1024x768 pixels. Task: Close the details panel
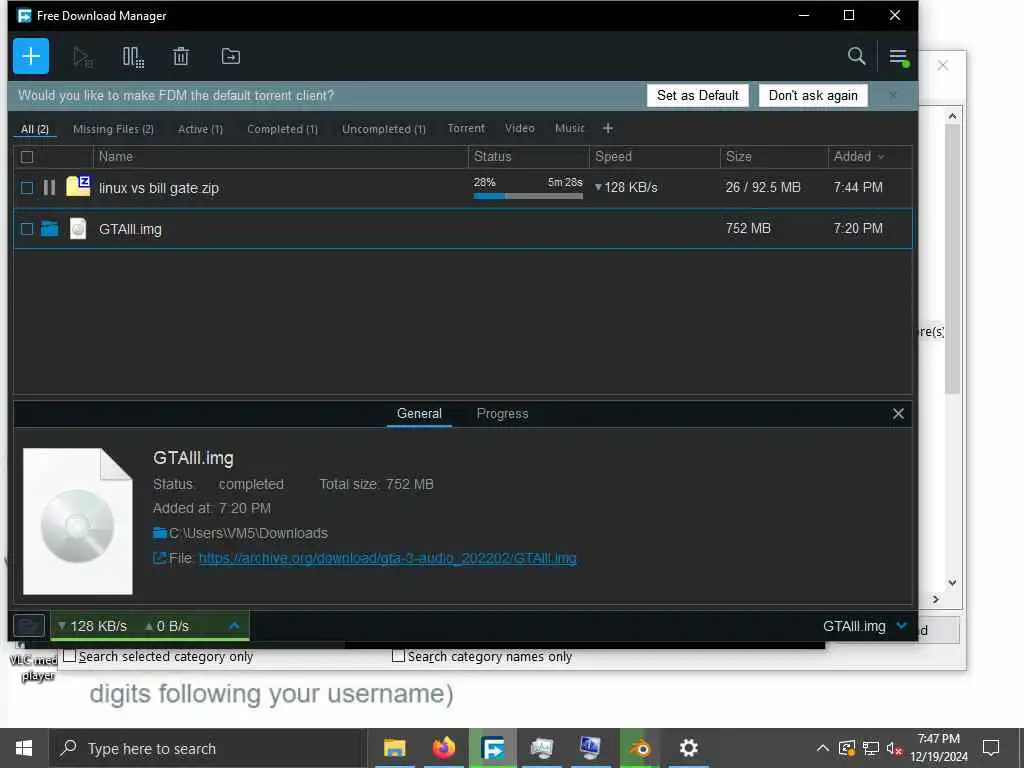pos(898,413)
